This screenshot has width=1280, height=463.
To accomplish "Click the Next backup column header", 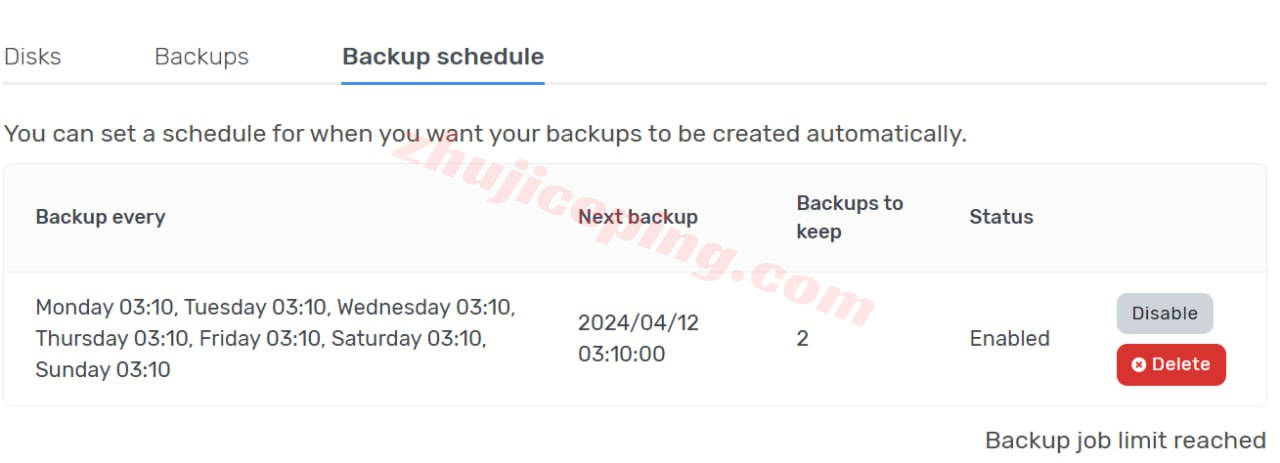I will [638, 217].
